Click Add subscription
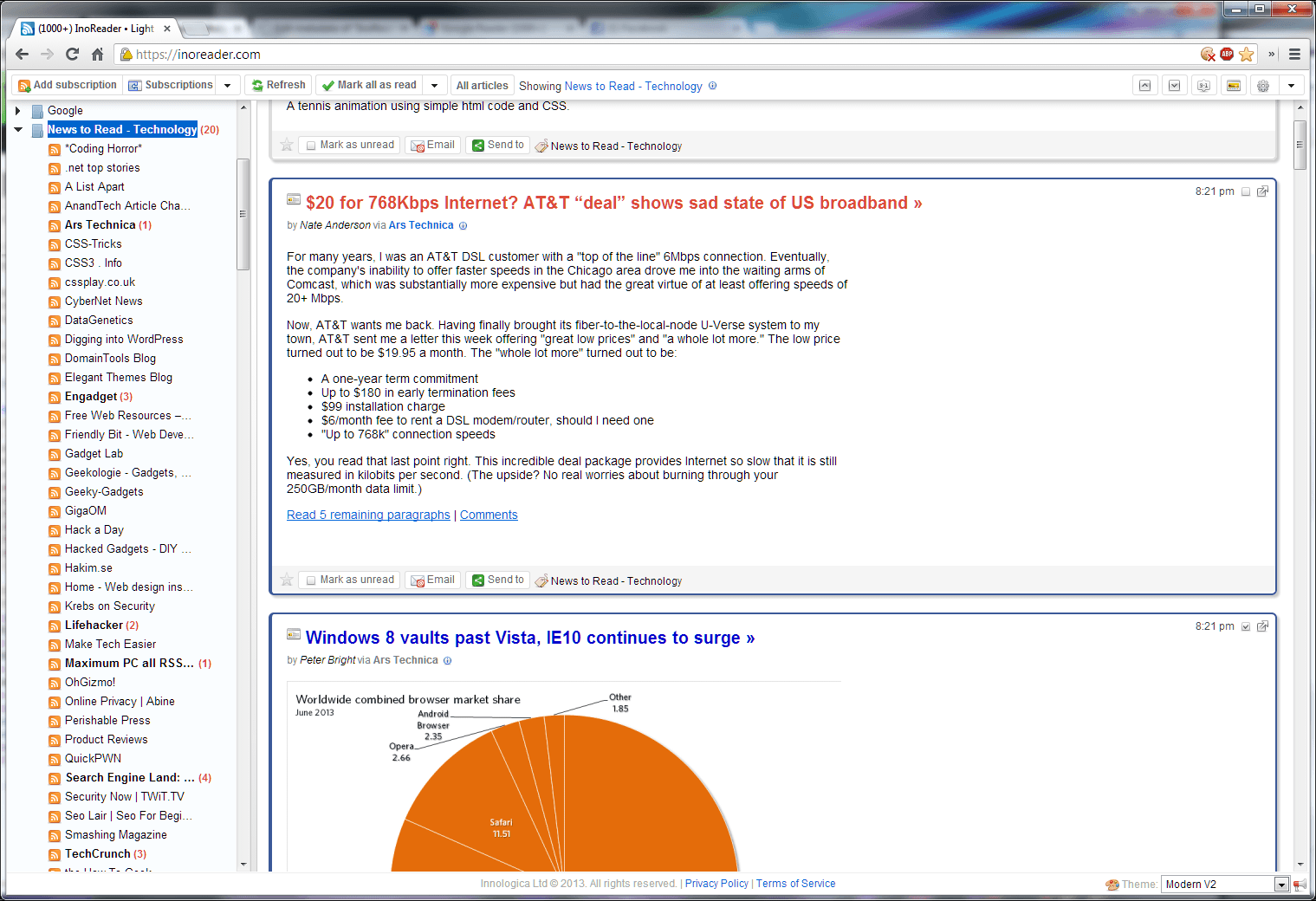The height and width of the screenshot is (901, 1316). tap(68, 85)
